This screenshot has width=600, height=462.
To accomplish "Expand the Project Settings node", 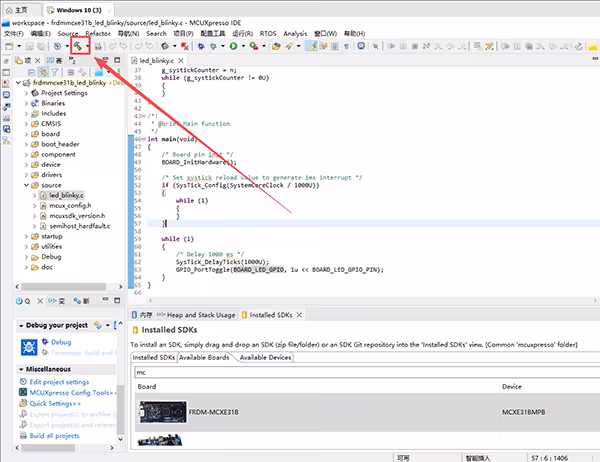I will coord(26,93).
